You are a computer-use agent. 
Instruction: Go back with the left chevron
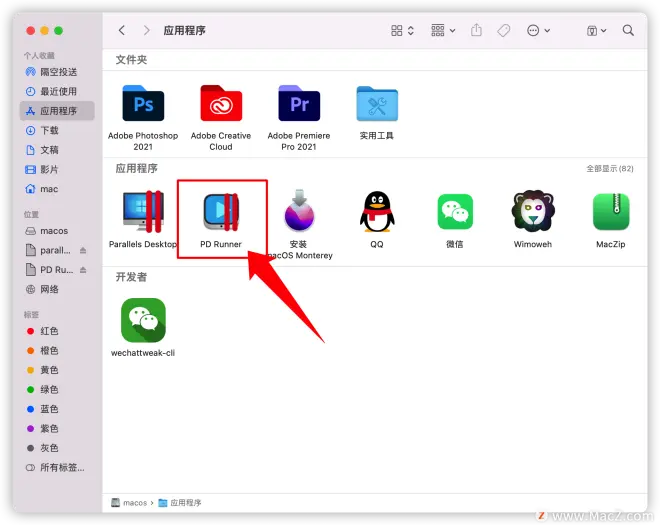coord(122,30)
